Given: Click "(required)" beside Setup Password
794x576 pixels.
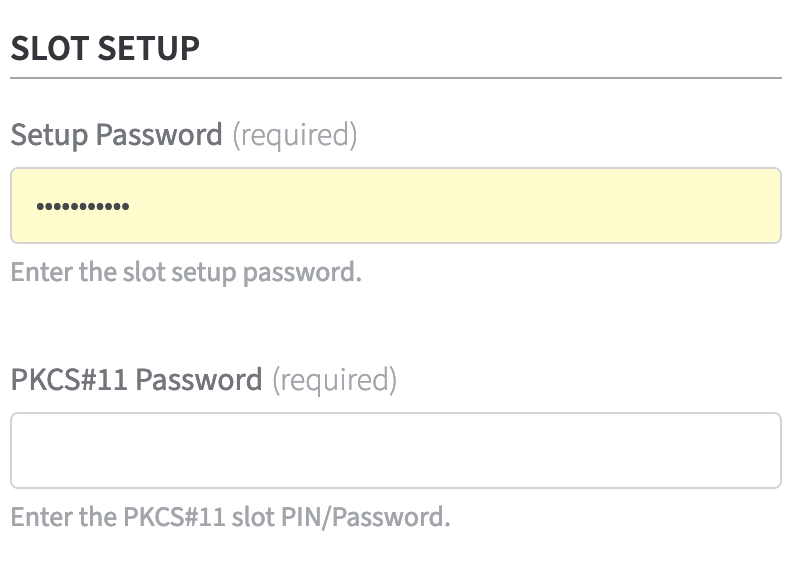Looking at the screenshot, I should tap(294, 135).
